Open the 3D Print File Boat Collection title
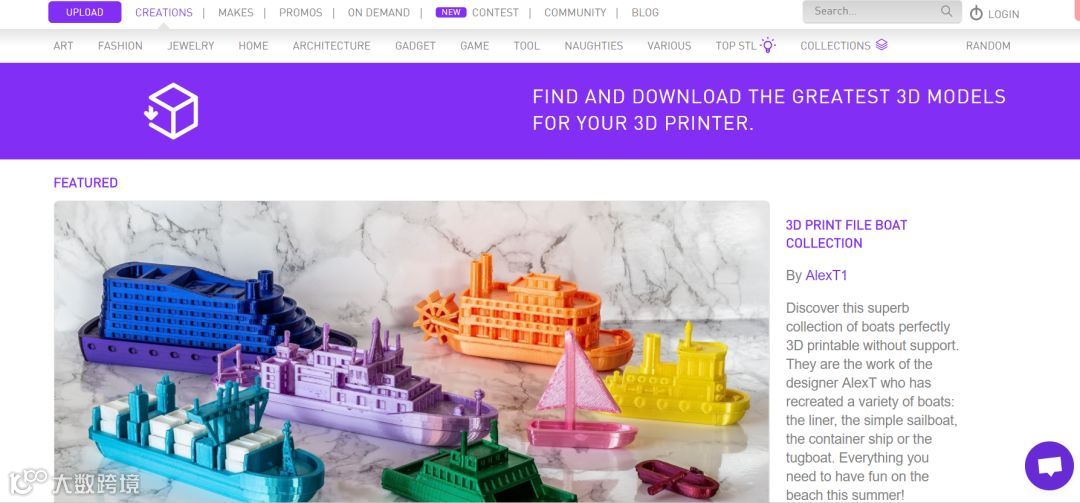Viewport: 1080px width, 503px height. 847,234
